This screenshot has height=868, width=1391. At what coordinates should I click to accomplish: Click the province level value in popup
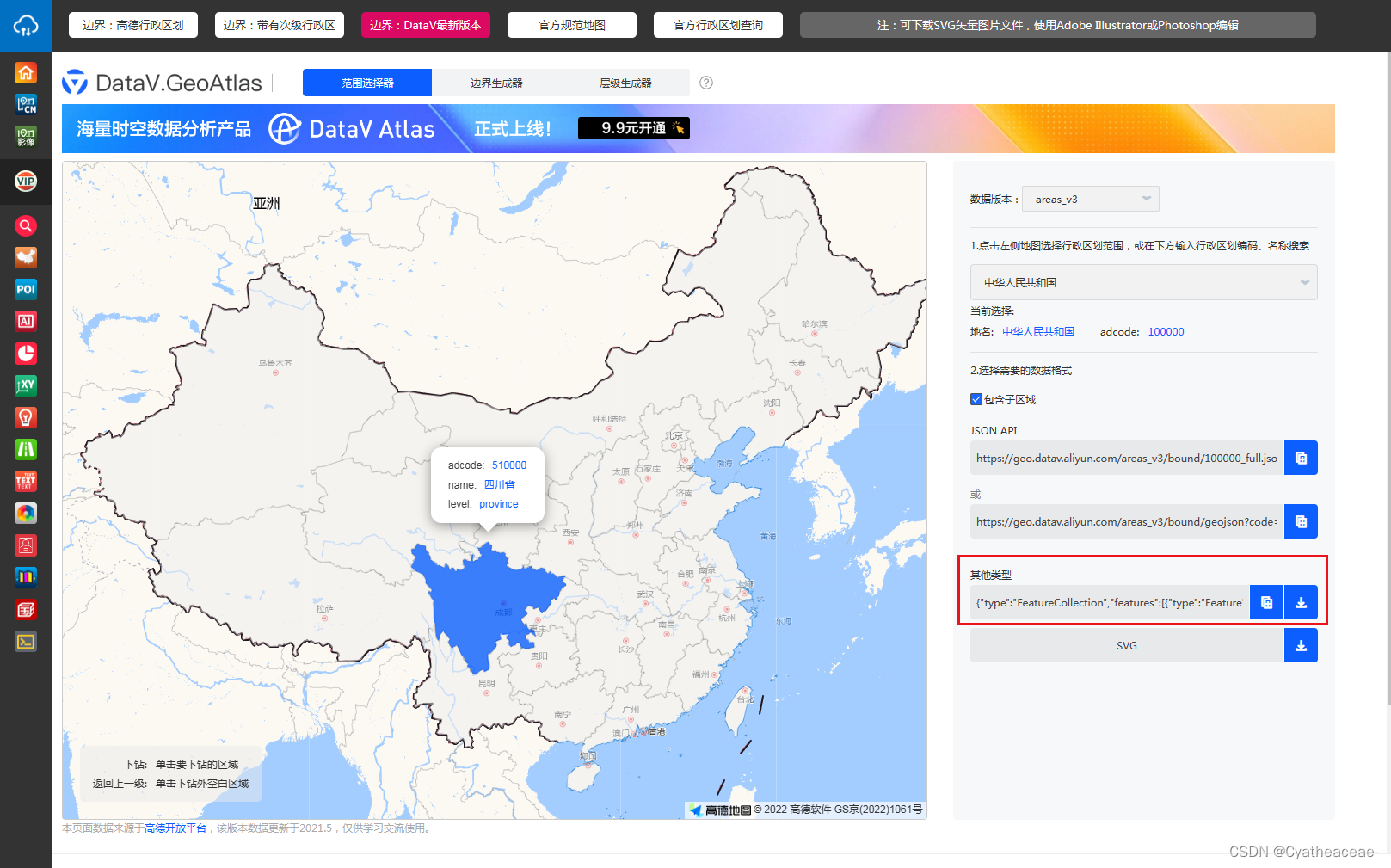499,504
